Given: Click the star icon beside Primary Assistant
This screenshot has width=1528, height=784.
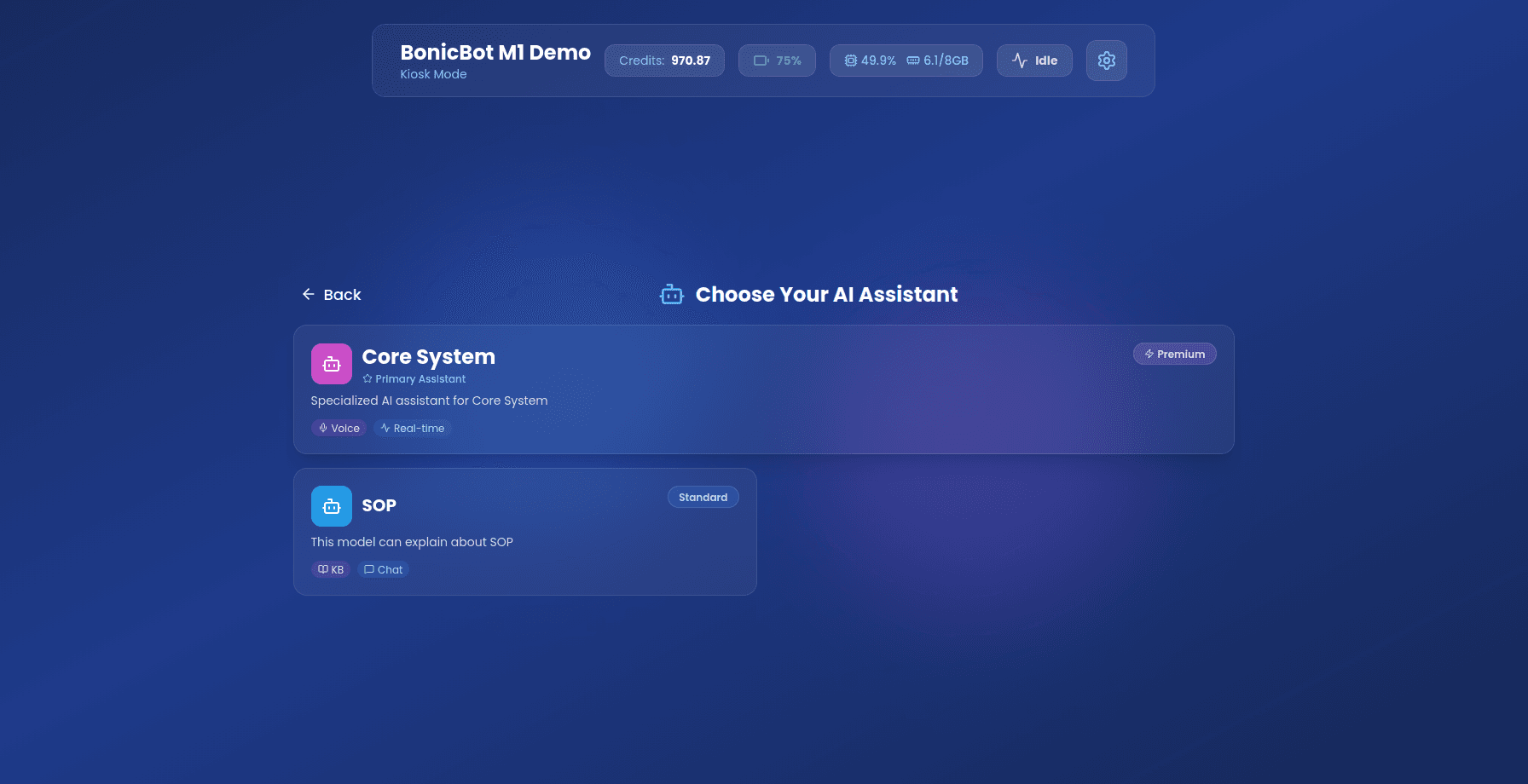Looking at the screenshot, I should (x=367, y=378).
